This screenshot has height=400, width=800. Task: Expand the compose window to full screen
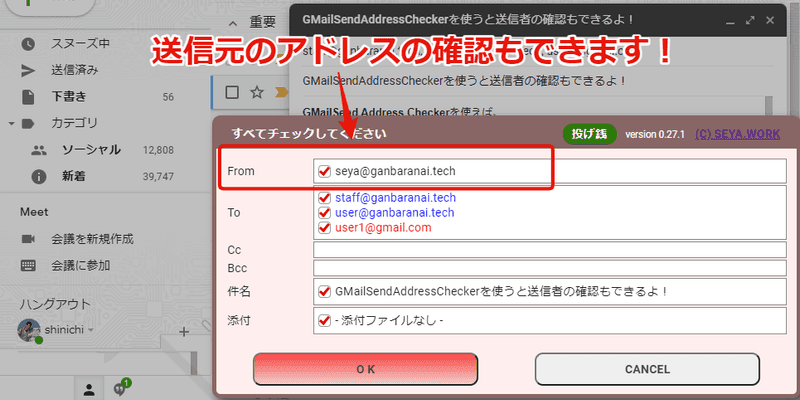pyautogui.click(x=750, y=20)
